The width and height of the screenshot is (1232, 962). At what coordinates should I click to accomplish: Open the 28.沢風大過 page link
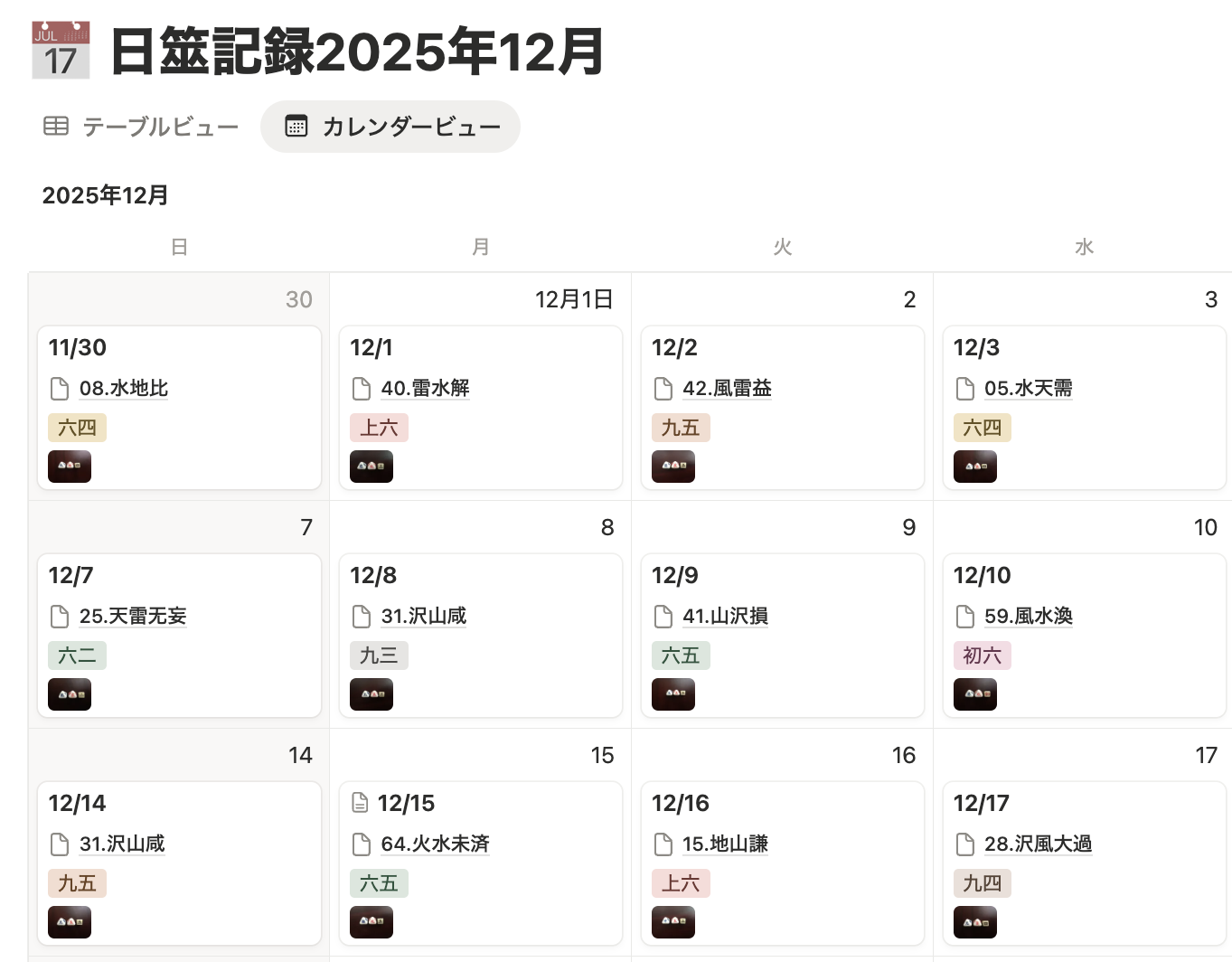coord(1038,844)
